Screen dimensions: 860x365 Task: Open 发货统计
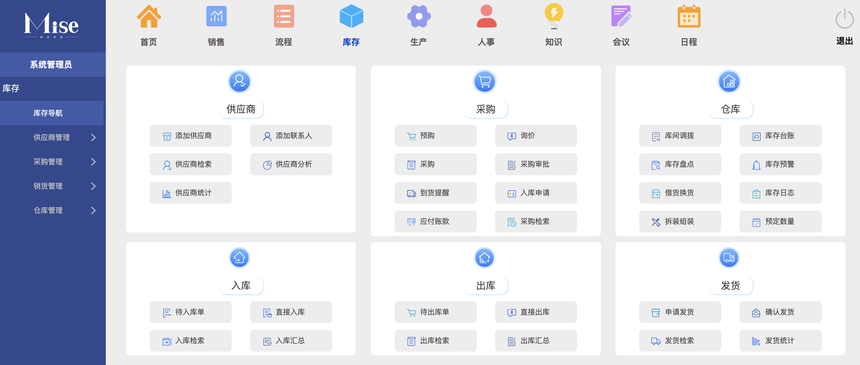(780, 341)
